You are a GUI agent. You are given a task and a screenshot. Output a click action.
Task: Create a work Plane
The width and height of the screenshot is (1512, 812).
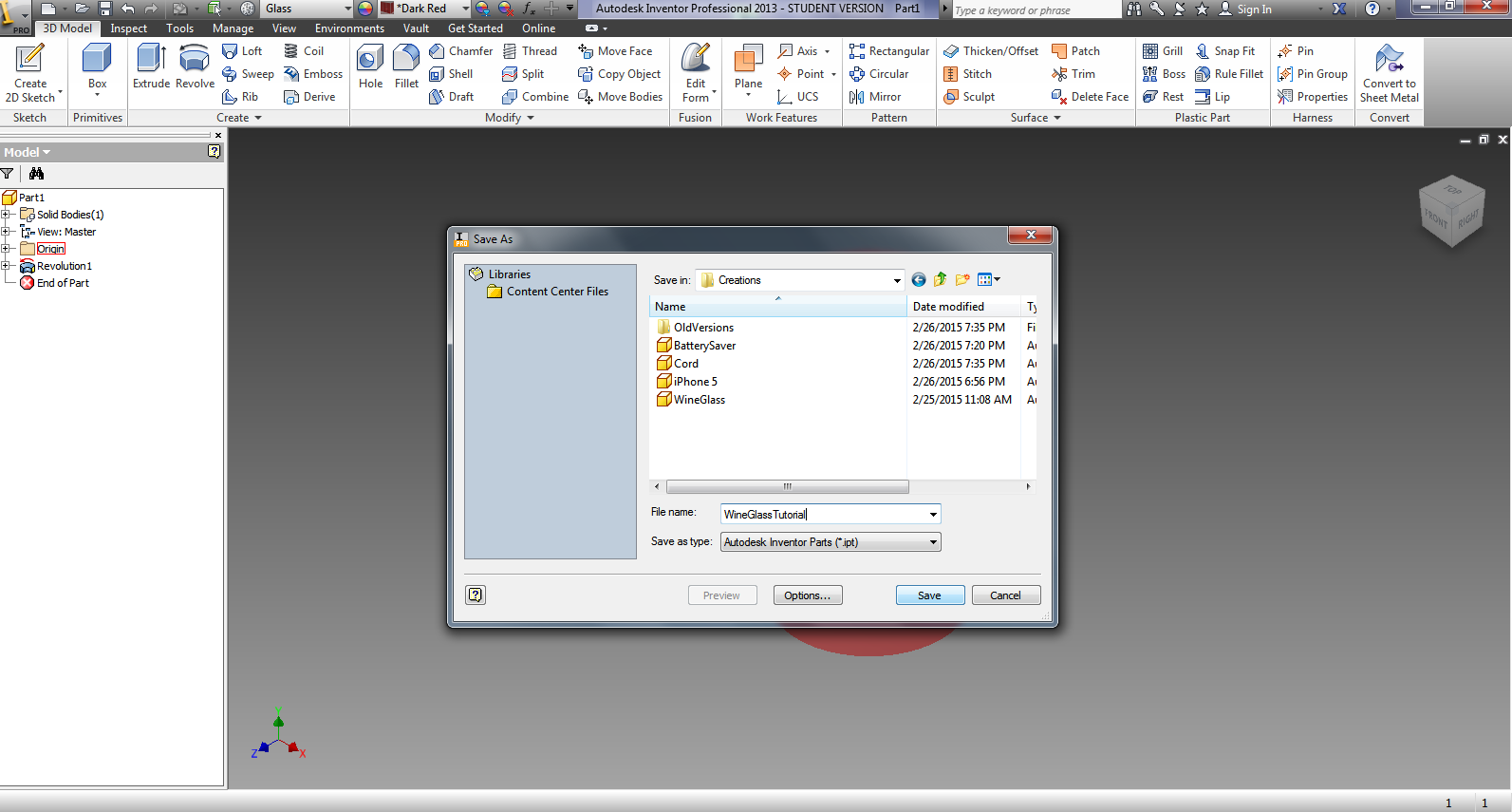point(748,68)
